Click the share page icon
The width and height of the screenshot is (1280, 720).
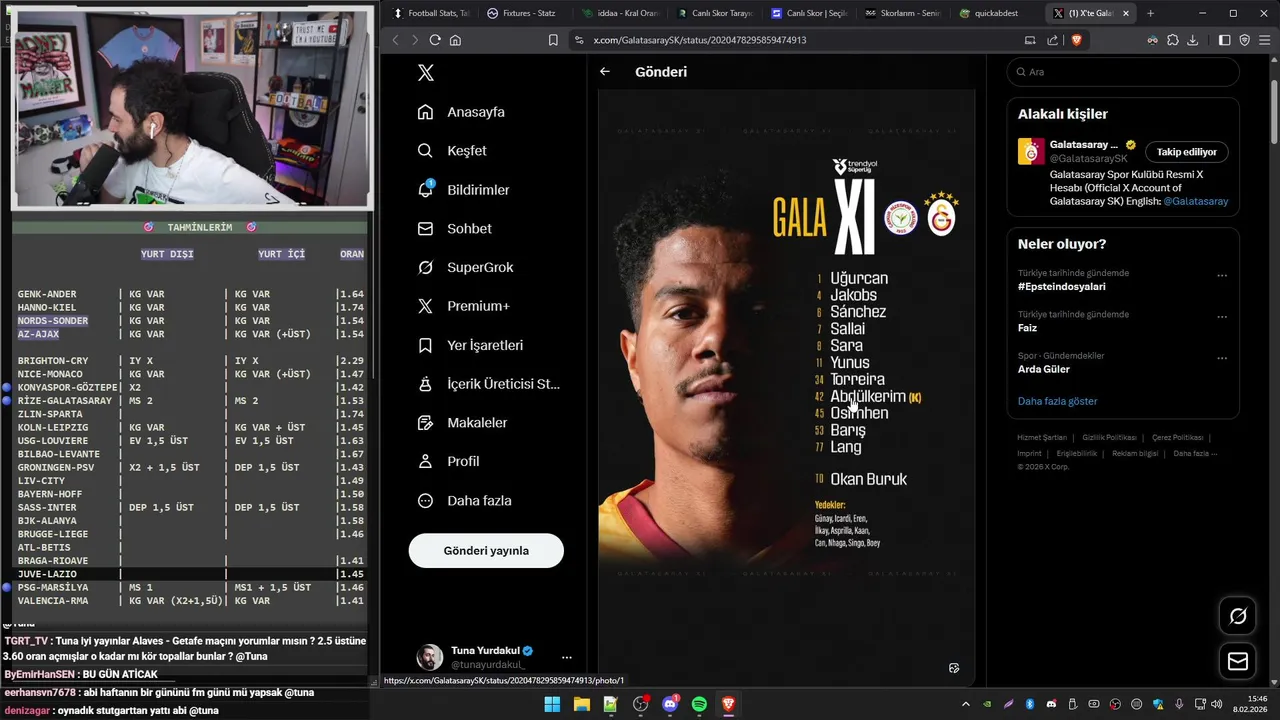tap(1052, 40)
